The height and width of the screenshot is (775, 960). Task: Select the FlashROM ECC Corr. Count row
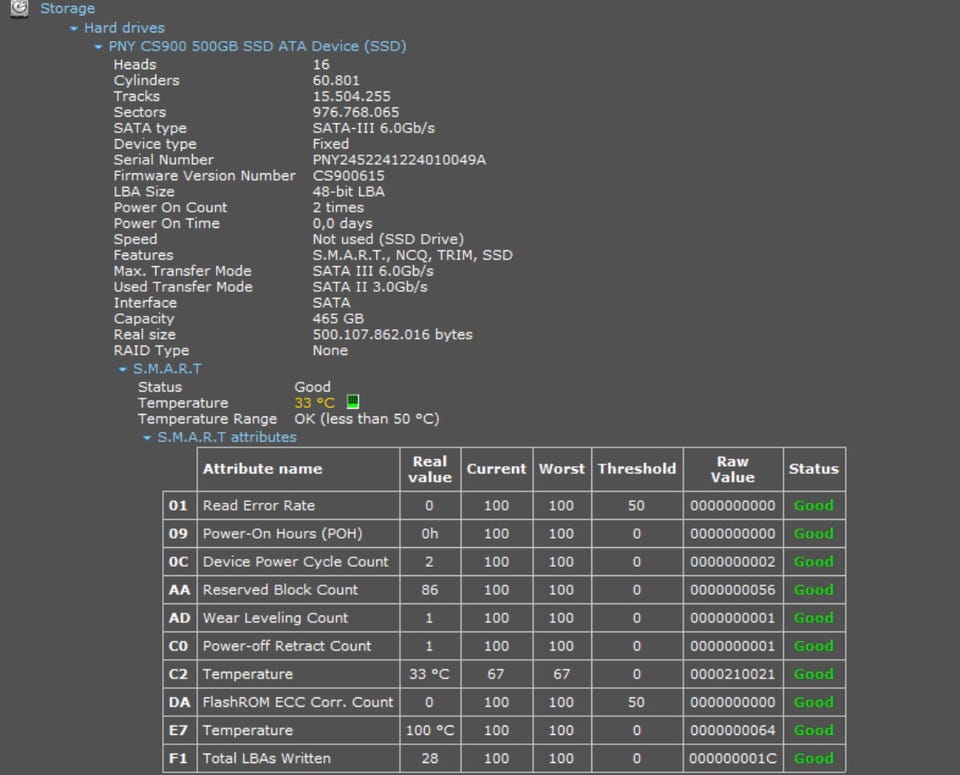(298, 702)
